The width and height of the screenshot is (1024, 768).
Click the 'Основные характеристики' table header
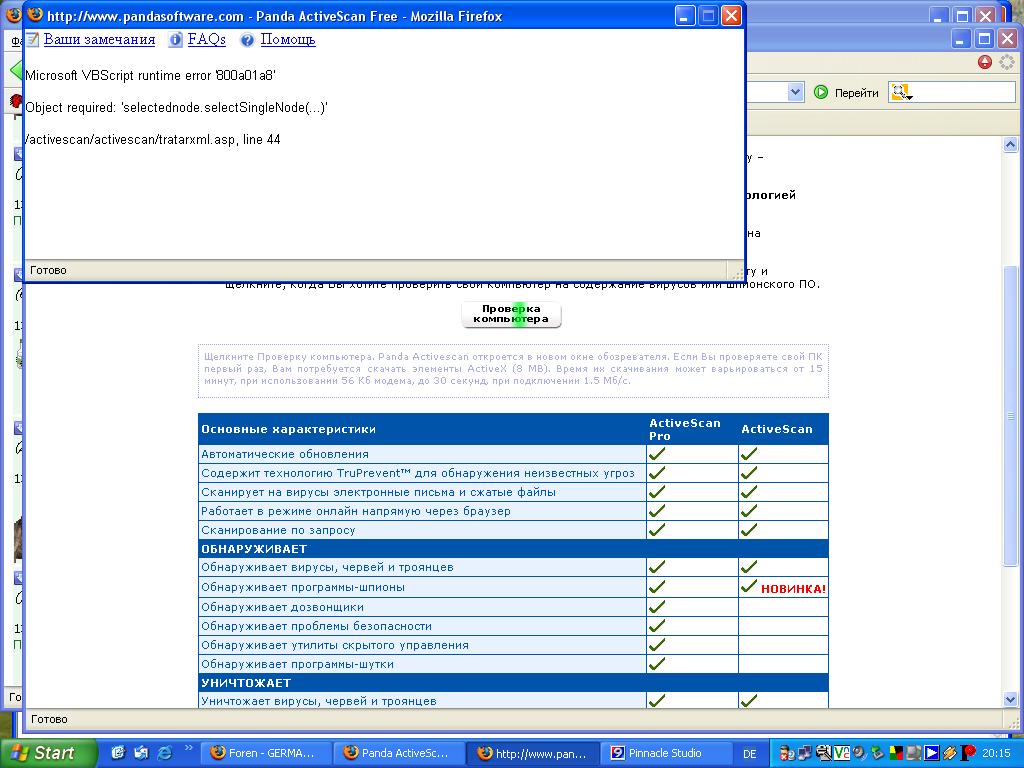[289, 429]
